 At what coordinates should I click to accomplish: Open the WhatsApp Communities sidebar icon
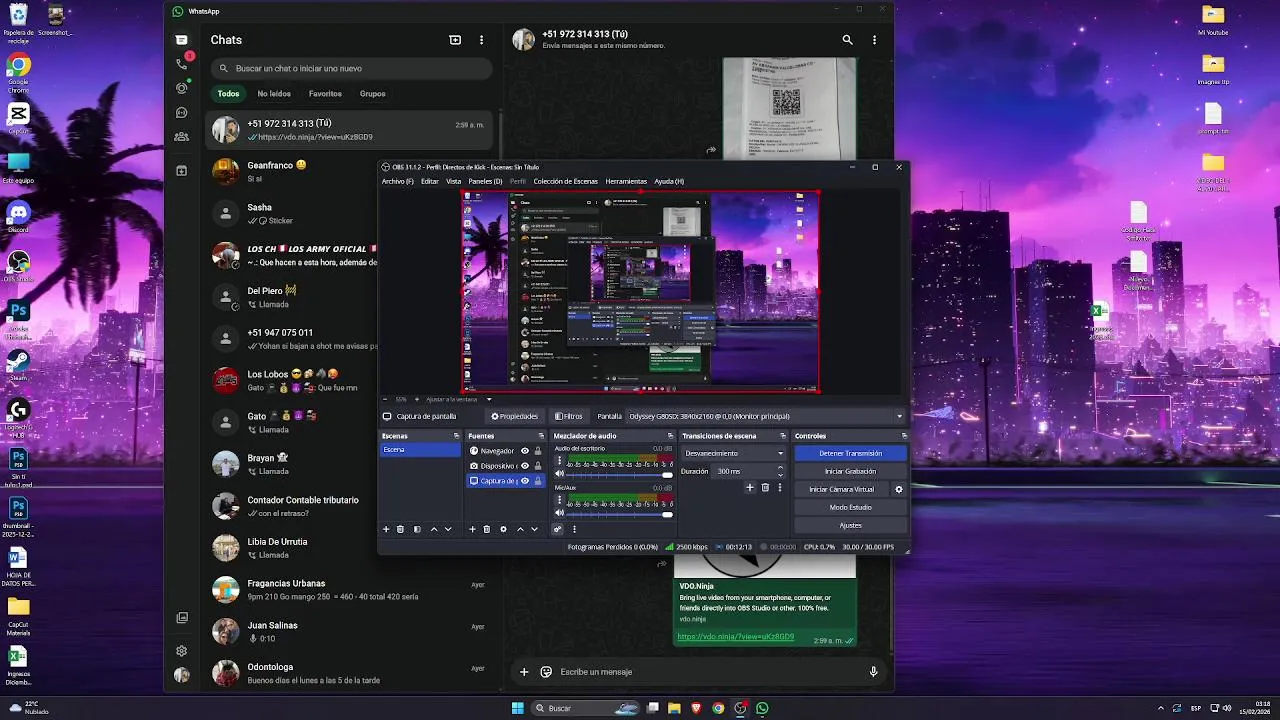(181, 137)
